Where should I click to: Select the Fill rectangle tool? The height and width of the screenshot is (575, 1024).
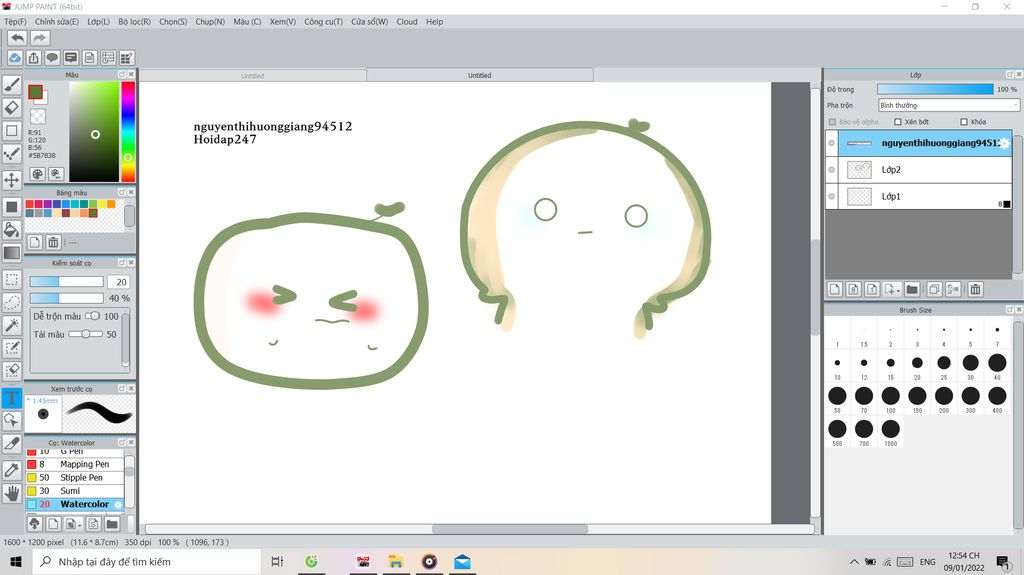[x=12, y=206]
